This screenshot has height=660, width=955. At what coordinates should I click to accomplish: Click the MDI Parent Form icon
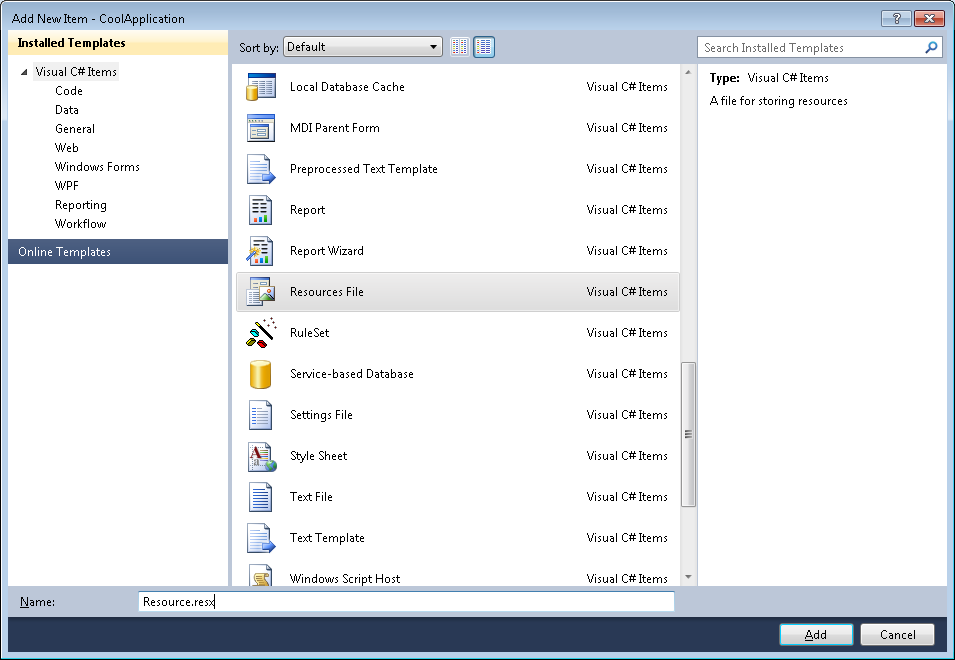261,128
